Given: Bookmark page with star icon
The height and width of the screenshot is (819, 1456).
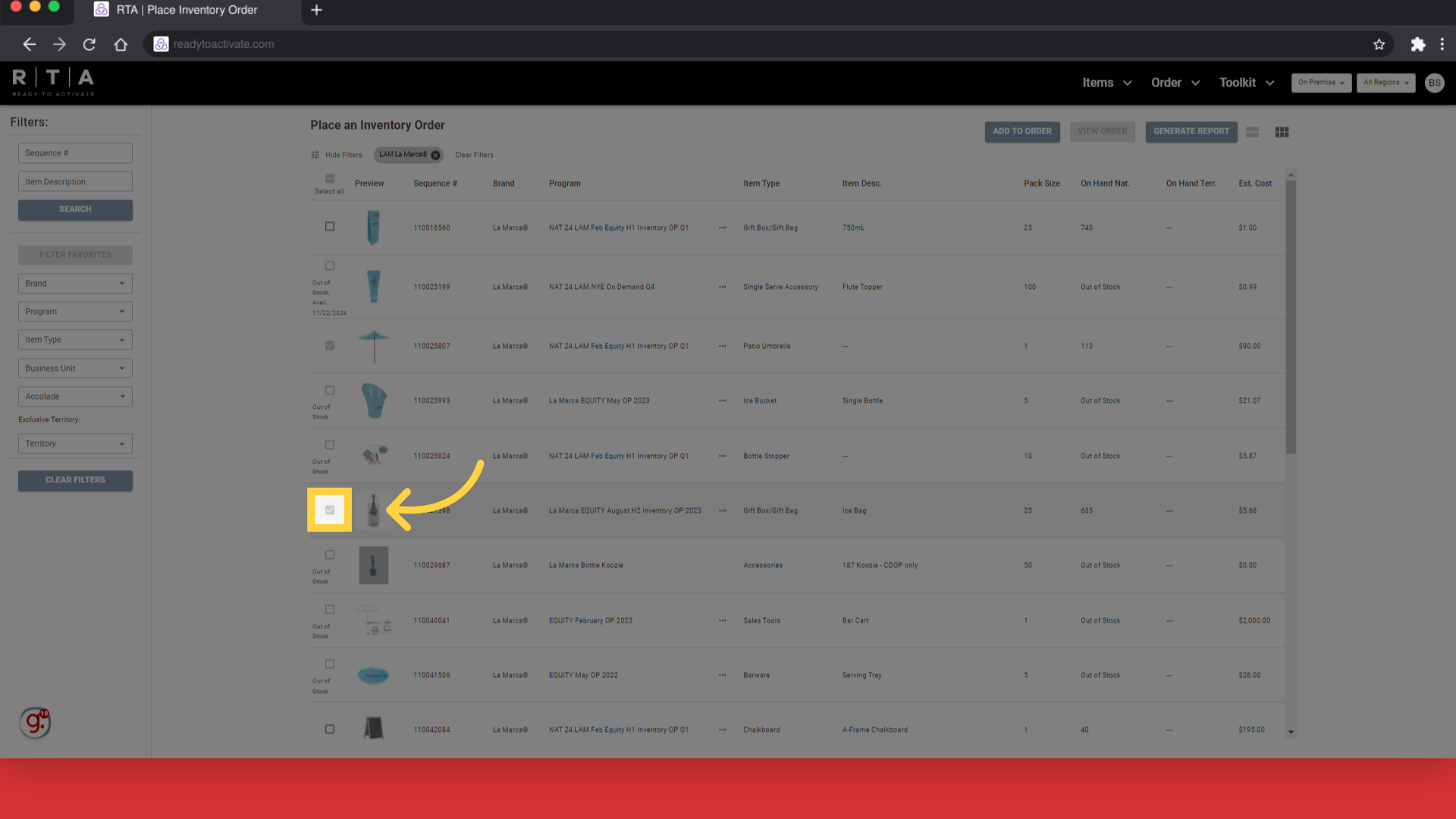Looking at the screenshot, I should [1379, 44].
